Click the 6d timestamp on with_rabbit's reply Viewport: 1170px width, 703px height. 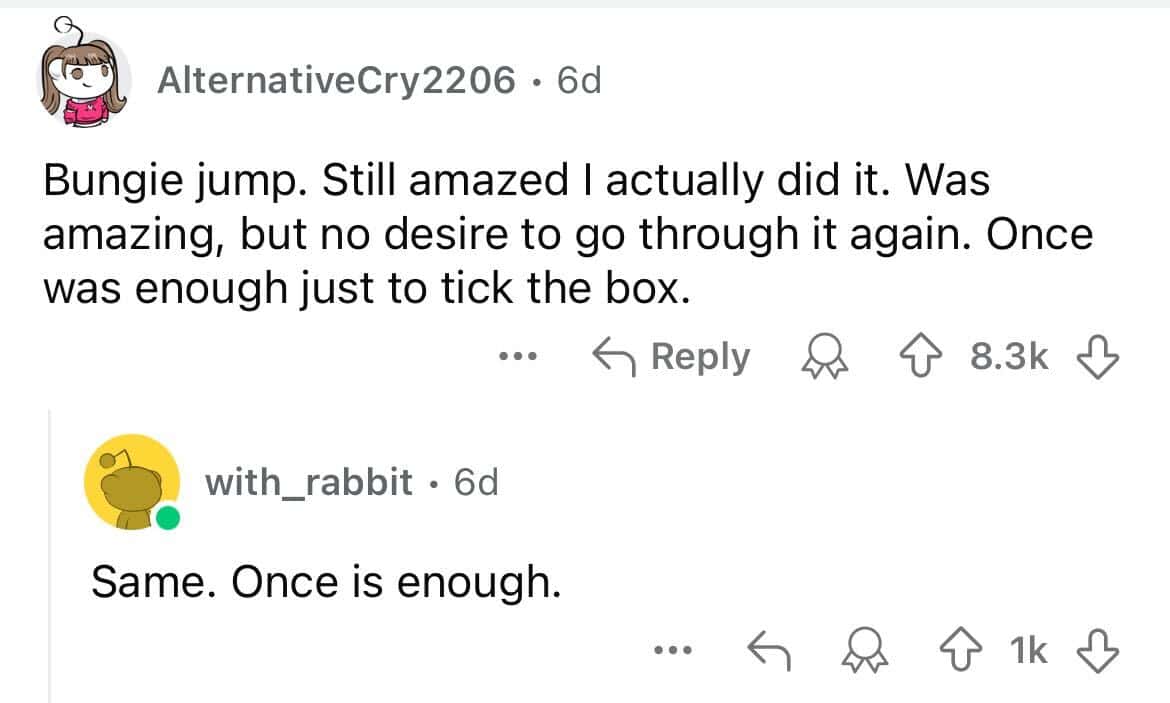pos(475,482)
